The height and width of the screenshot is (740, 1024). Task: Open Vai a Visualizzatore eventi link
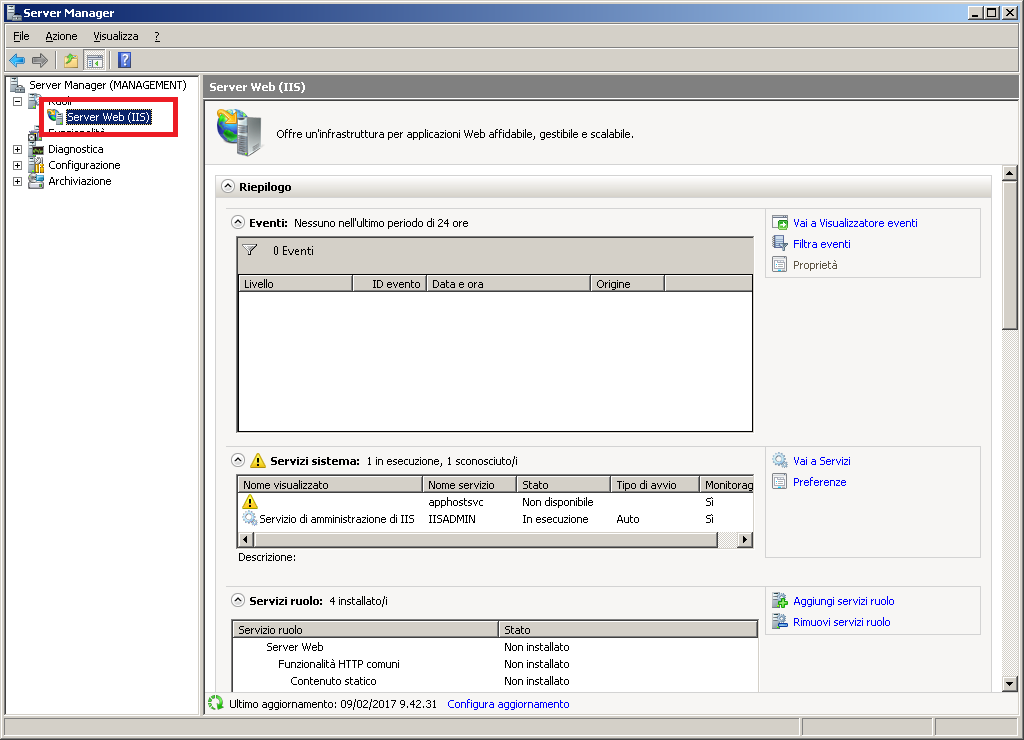tap(855, 223)
